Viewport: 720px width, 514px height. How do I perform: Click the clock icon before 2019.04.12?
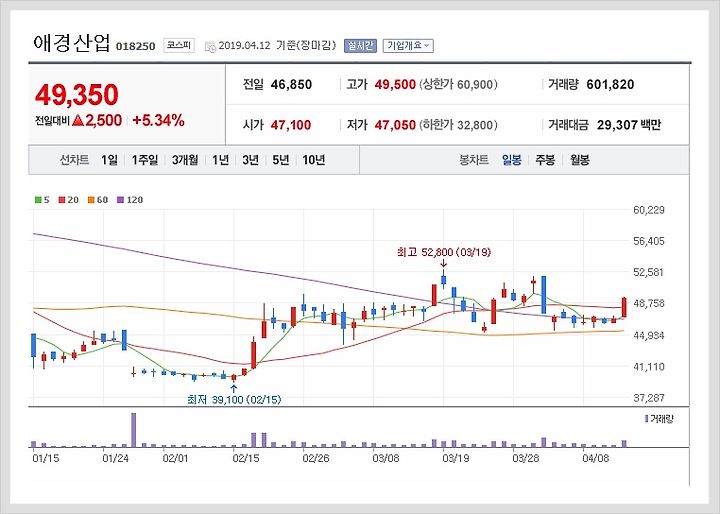pyautogui.click(x=210, y=46)
